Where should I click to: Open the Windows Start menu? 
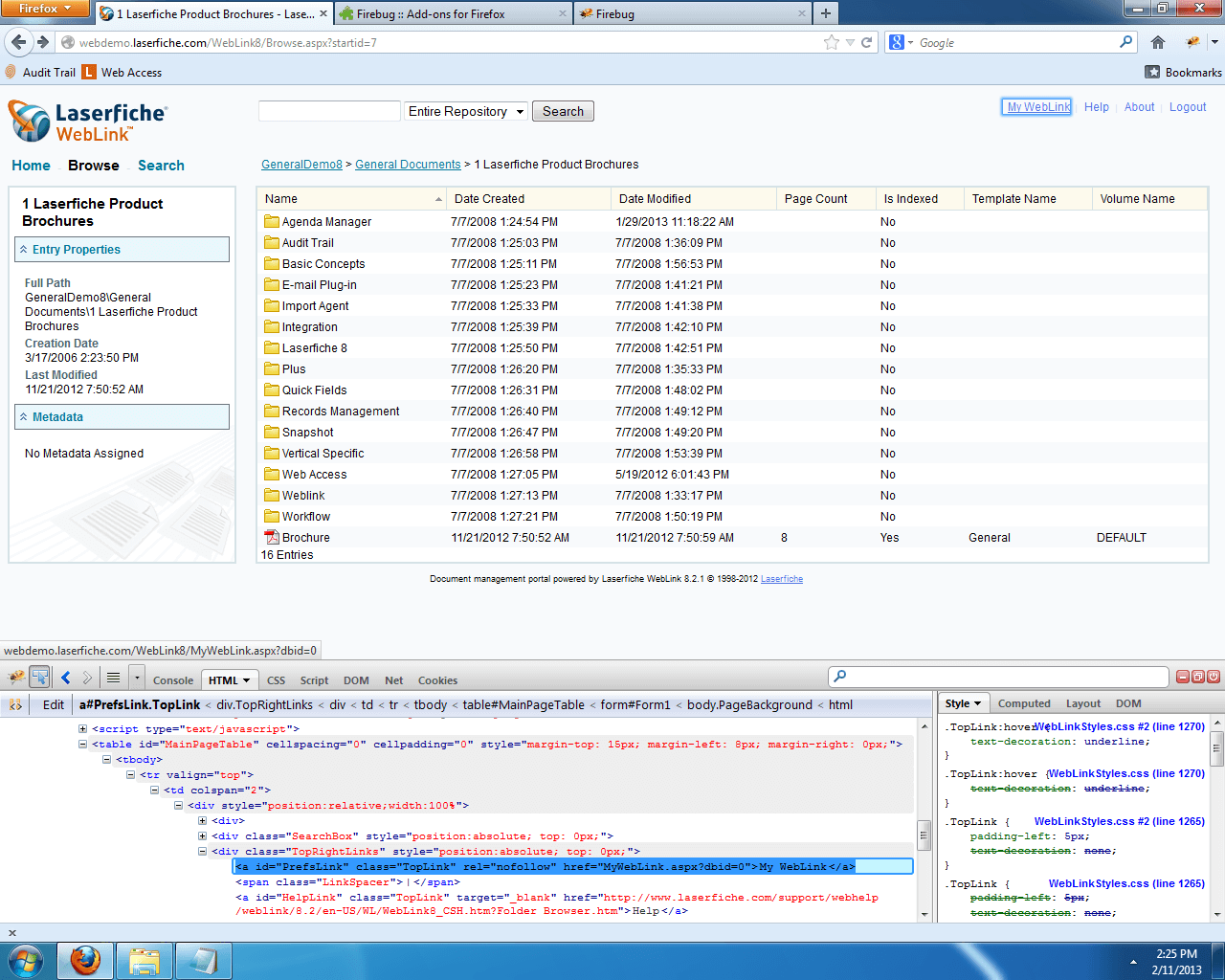[x=24, y=960]
